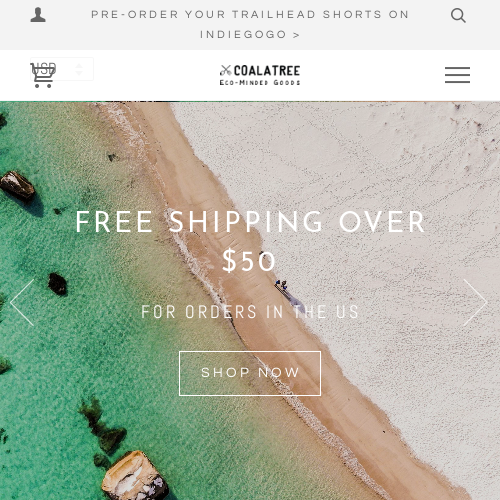Click the beach hero slide image

[250, 301]
